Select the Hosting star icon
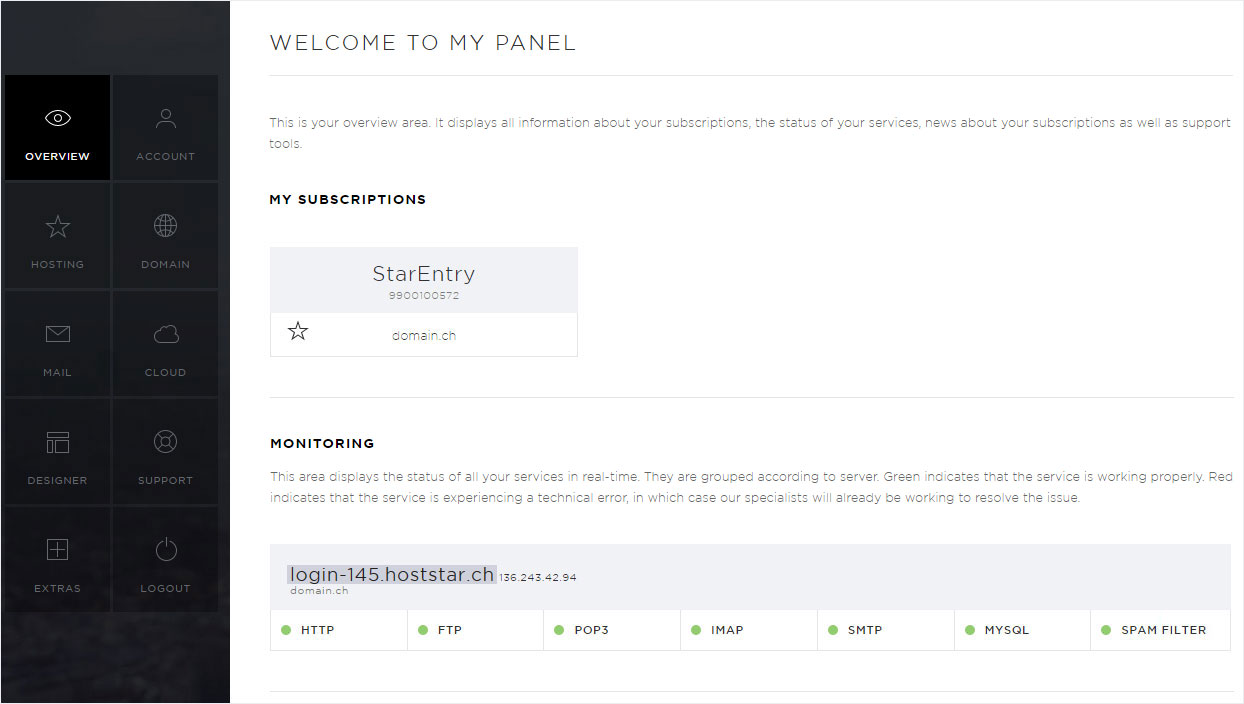The image size is (1244, 704). pos(58,227)
